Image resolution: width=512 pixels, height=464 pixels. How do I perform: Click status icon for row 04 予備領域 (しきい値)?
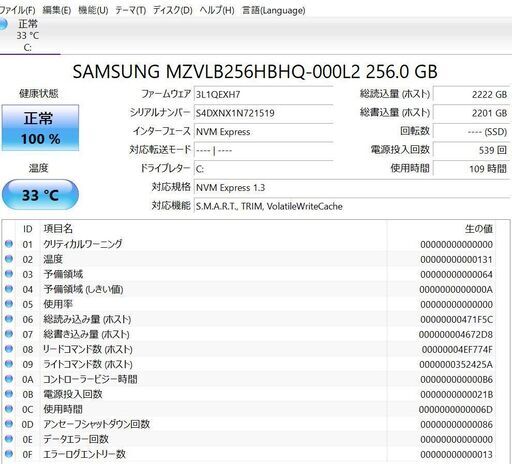click(x=9, y=289)
